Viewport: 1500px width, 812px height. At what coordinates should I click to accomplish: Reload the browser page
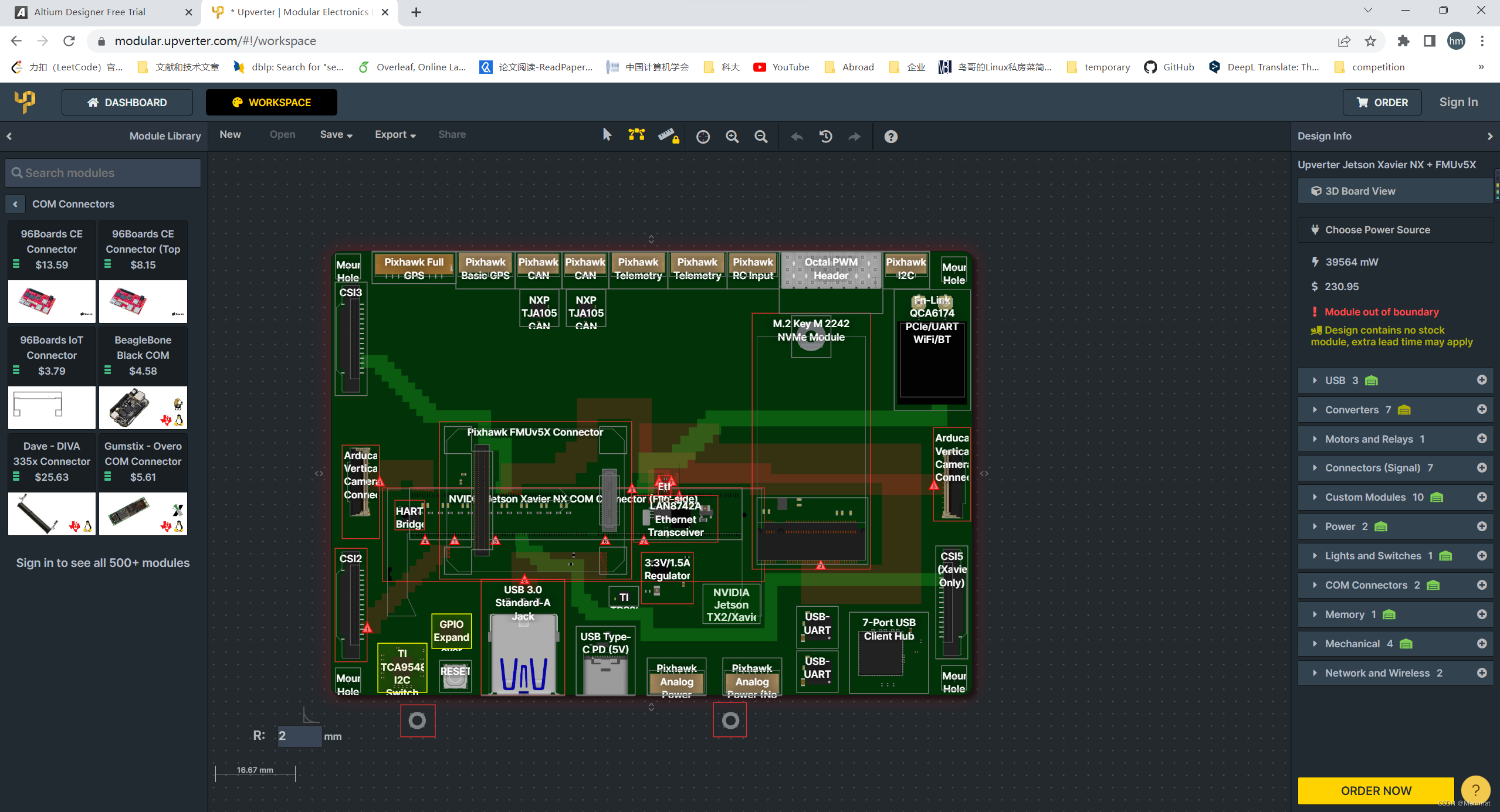pos(69,41)
